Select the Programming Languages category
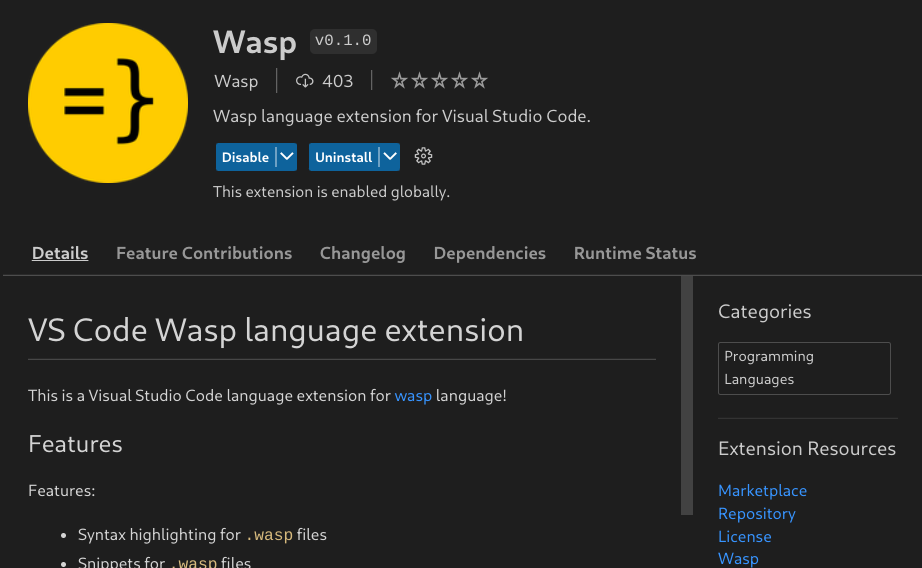 coord(804,368)
